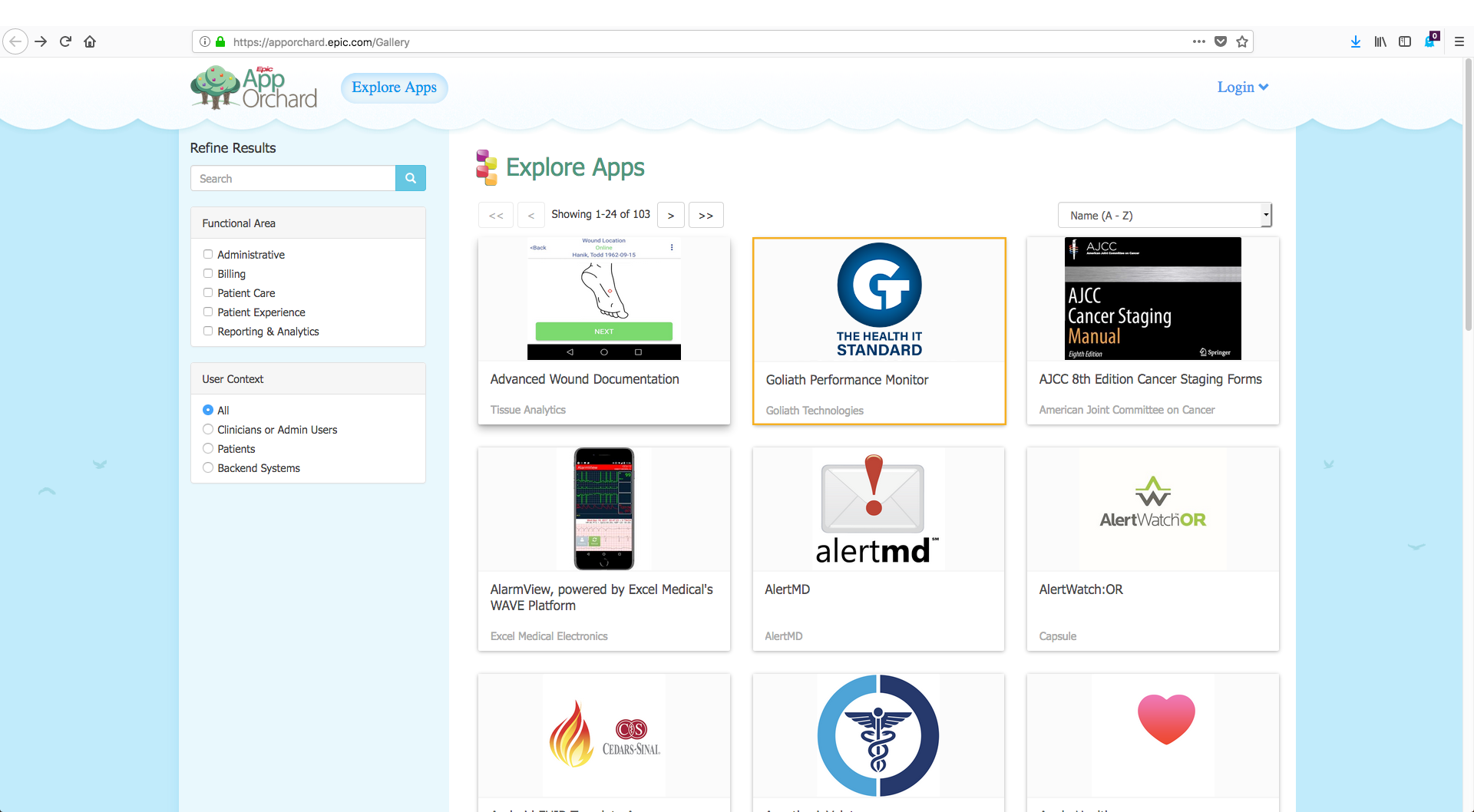This screenshot has width=1474, height=812.
Task: Open the Cedars-Sinai flame logo thumbnail
Action: click(x=604, y=735)
